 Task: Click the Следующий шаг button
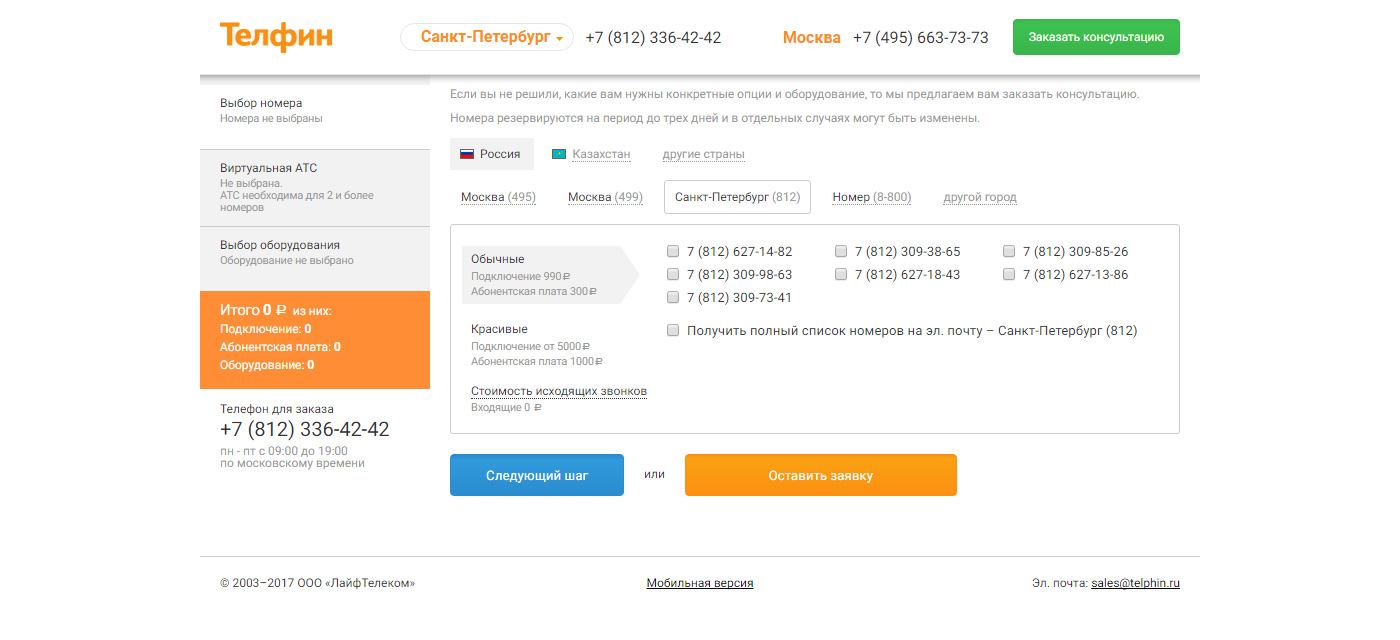pos(537,475)
